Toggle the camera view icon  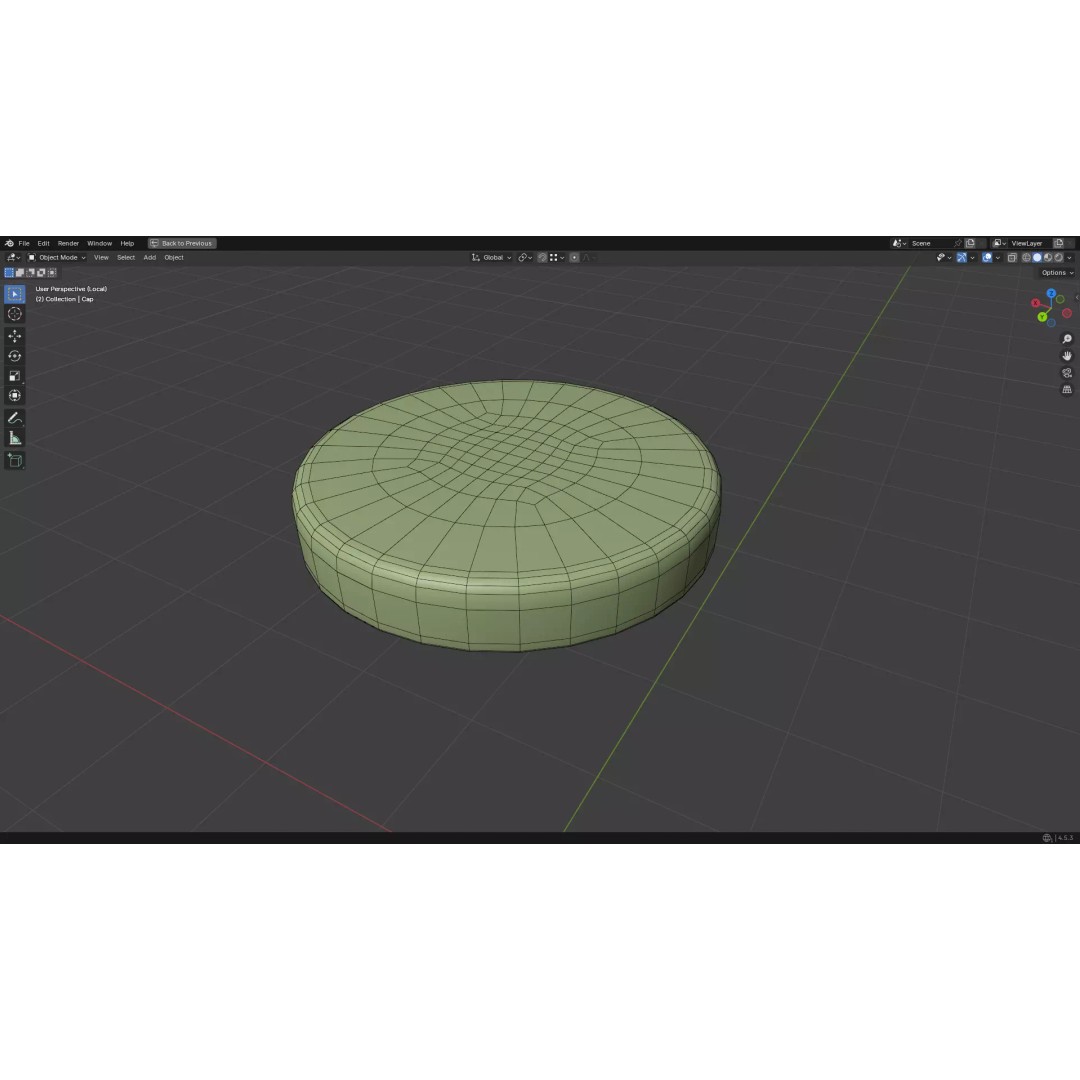click(1067, 373)
